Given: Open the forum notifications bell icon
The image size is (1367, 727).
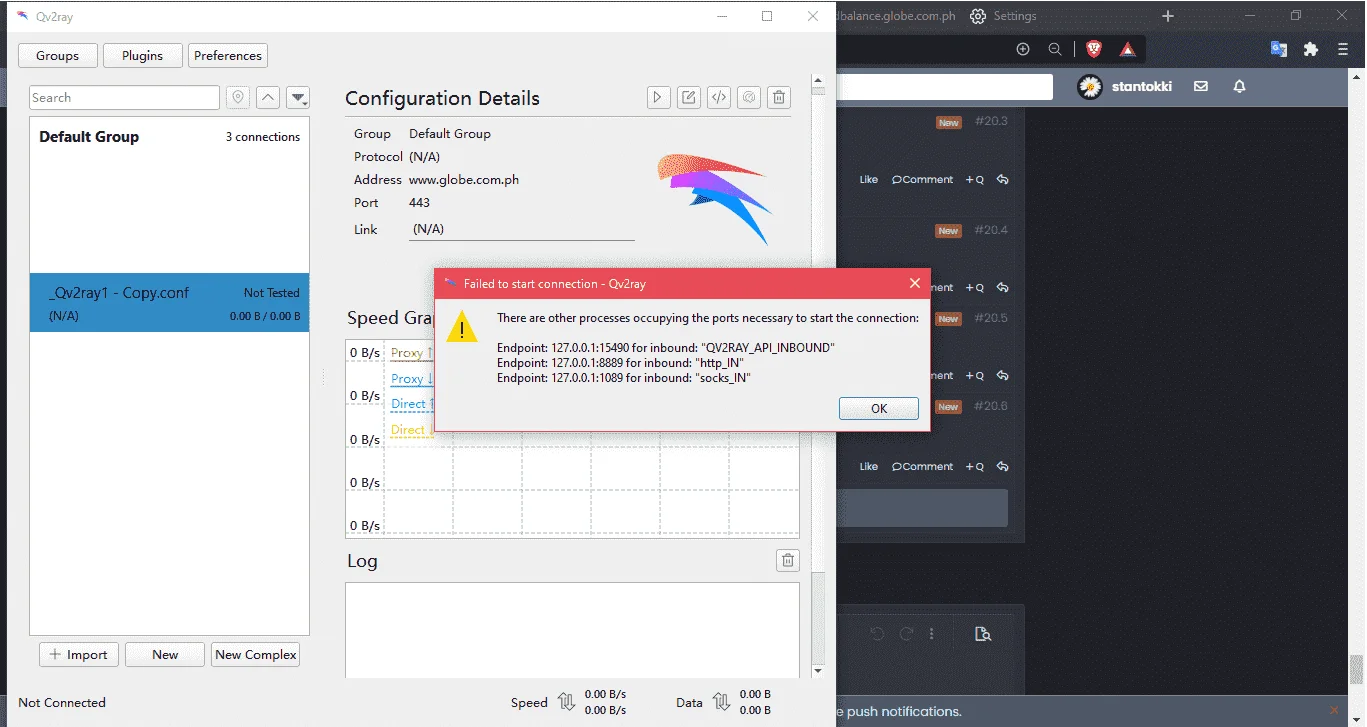Looking at the screenshot, I should pyautogui.click(x=1239, y=87).
